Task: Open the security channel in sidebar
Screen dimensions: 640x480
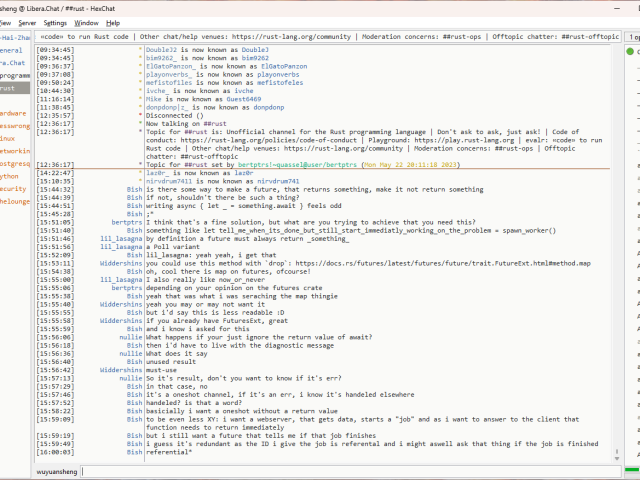Action: tap(12, 188)
